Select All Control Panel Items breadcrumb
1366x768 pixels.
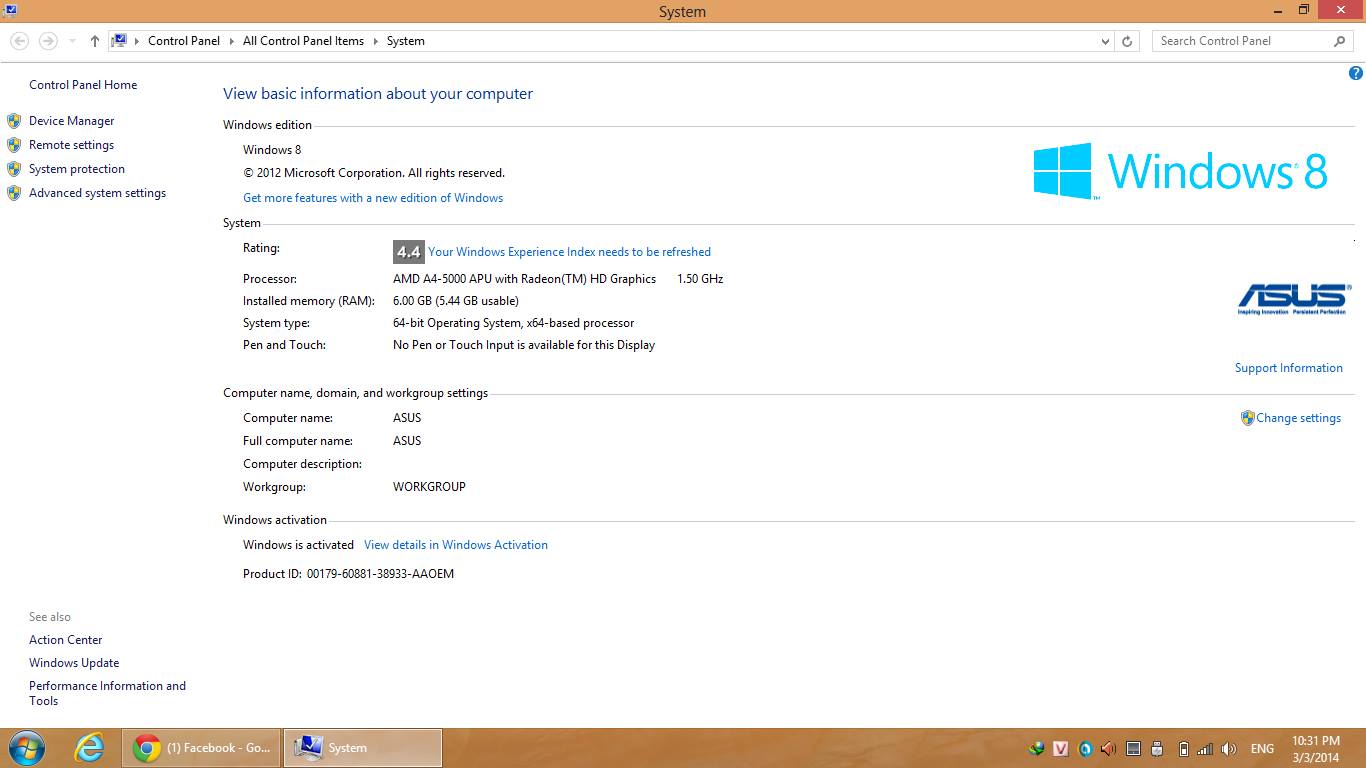(x=303, y=41)
